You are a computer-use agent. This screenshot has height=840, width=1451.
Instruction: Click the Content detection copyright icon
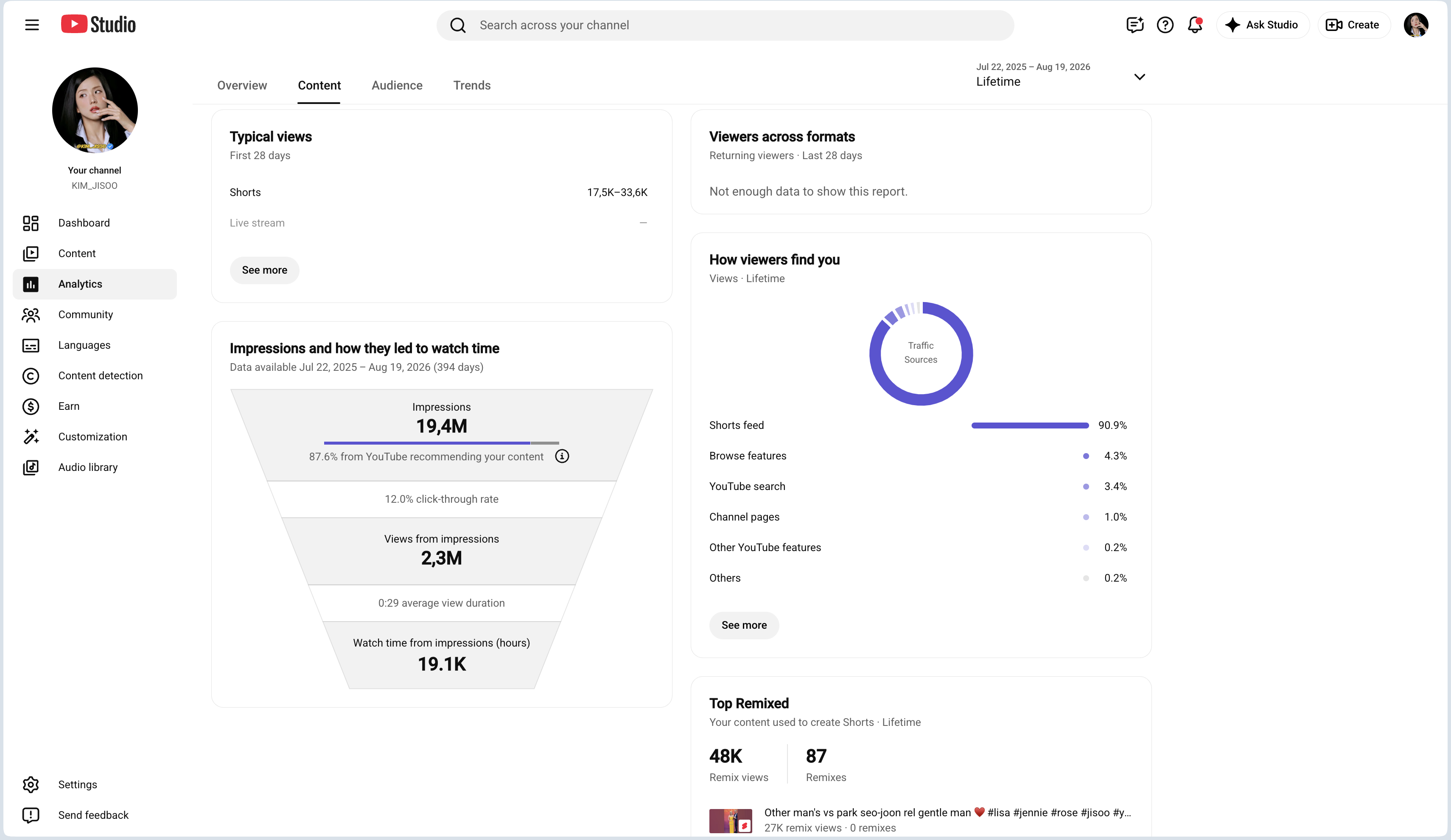31,376
